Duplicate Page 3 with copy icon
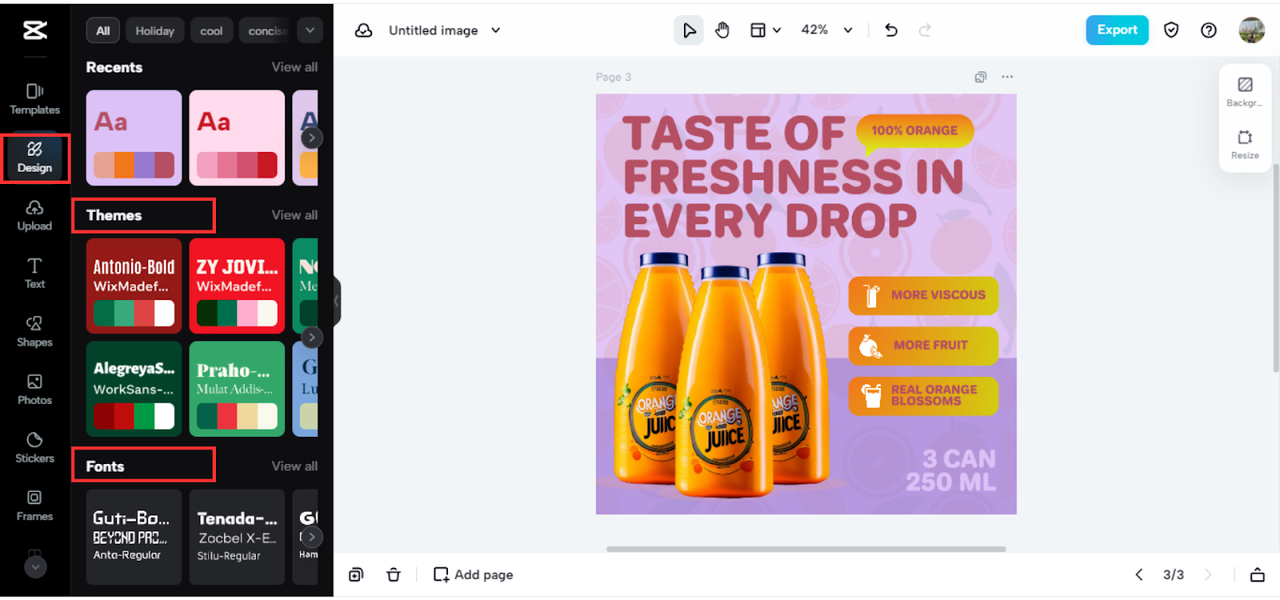The height and width of the screenshot is (600, 1280). click(981, 77)
